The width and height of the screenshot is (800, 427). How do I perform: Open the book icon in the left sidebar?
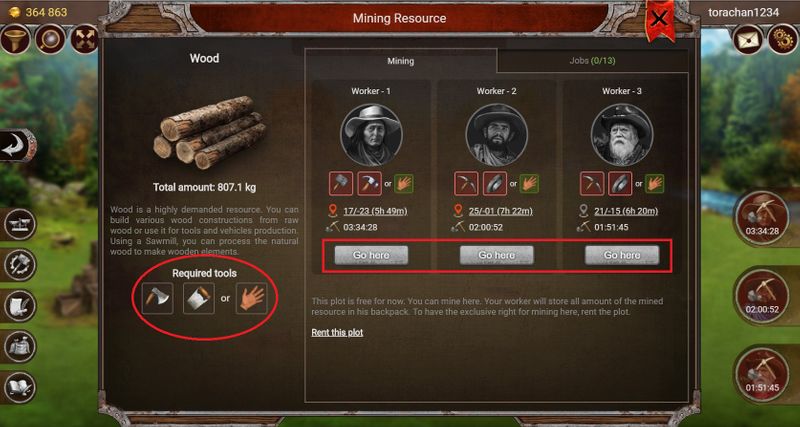tap(20, 388)
